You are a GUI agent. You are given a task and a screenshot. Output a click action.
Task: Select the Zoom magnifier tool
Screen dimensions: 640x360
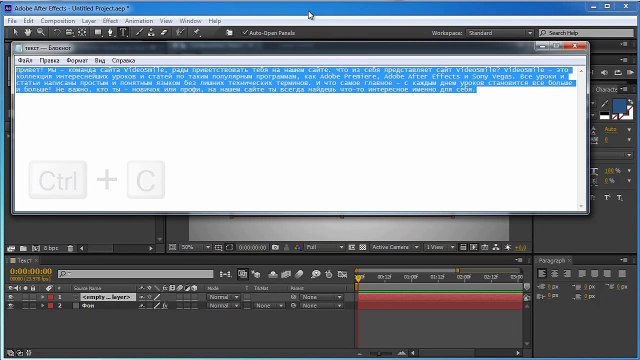[x=40, y=32]
